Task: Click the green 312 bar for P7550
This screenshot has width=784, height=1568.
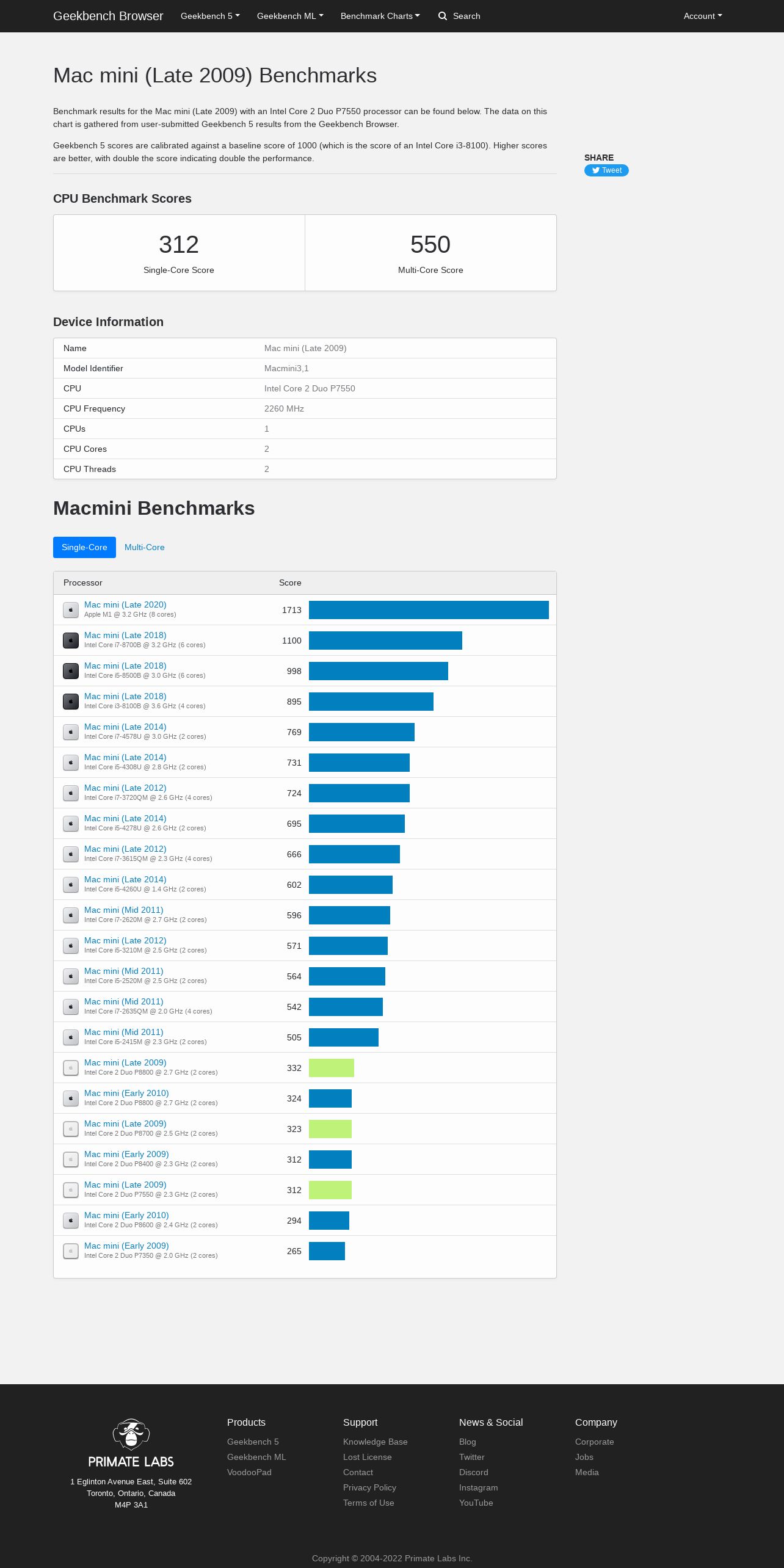Action: tap(330, 1190)
